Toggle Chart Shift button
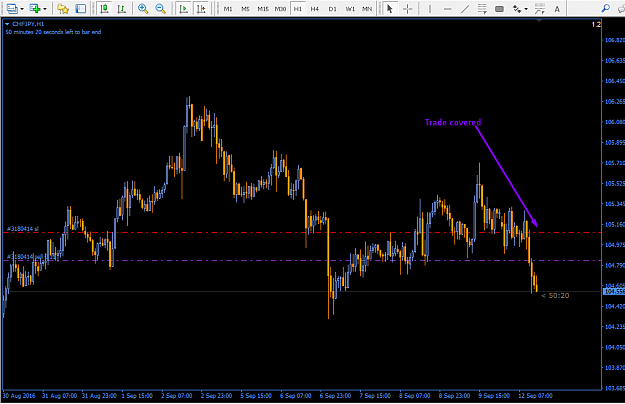The image size is (625, 404). tap(201, 8)
